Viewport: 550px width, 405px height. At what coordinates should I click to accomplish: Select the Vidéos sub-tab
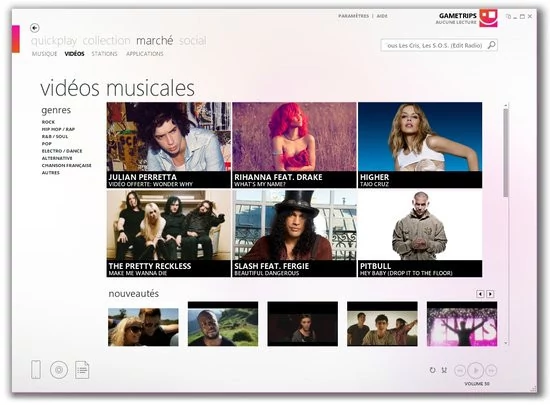74,54
